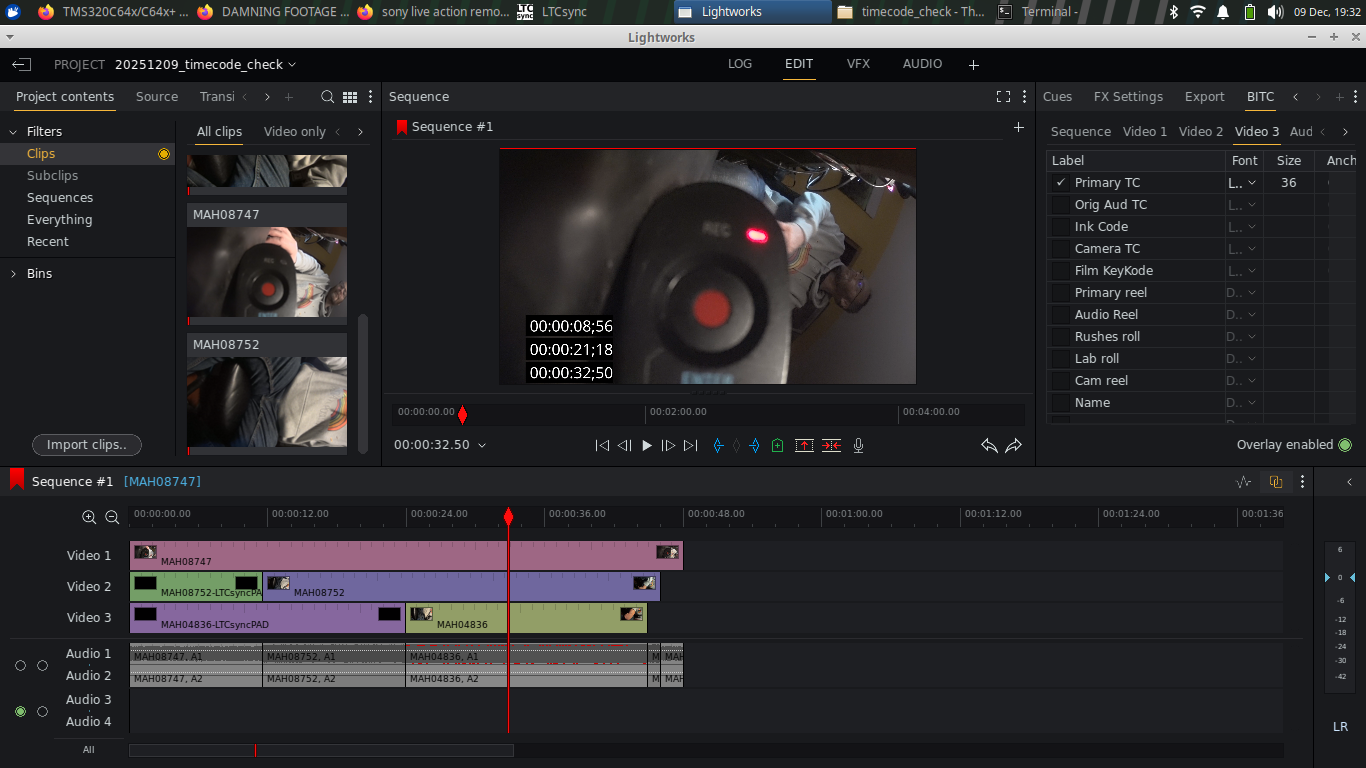Check the Ink Code label box
Image resolution: width=1366 pixels, height=768 pixels.
[1060, 227]
